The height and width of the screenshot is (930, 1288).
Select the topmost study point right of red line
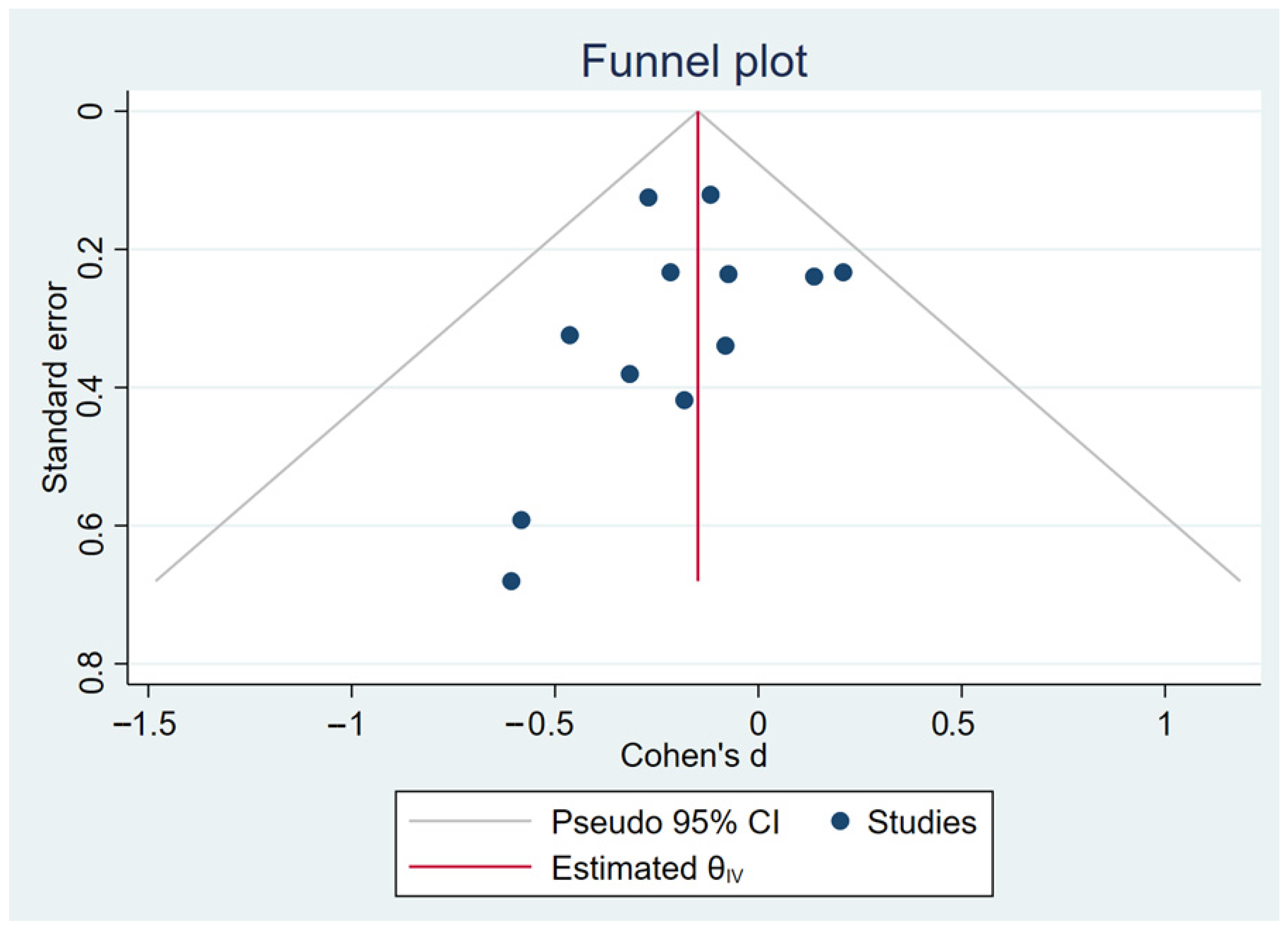coord(710,195)
